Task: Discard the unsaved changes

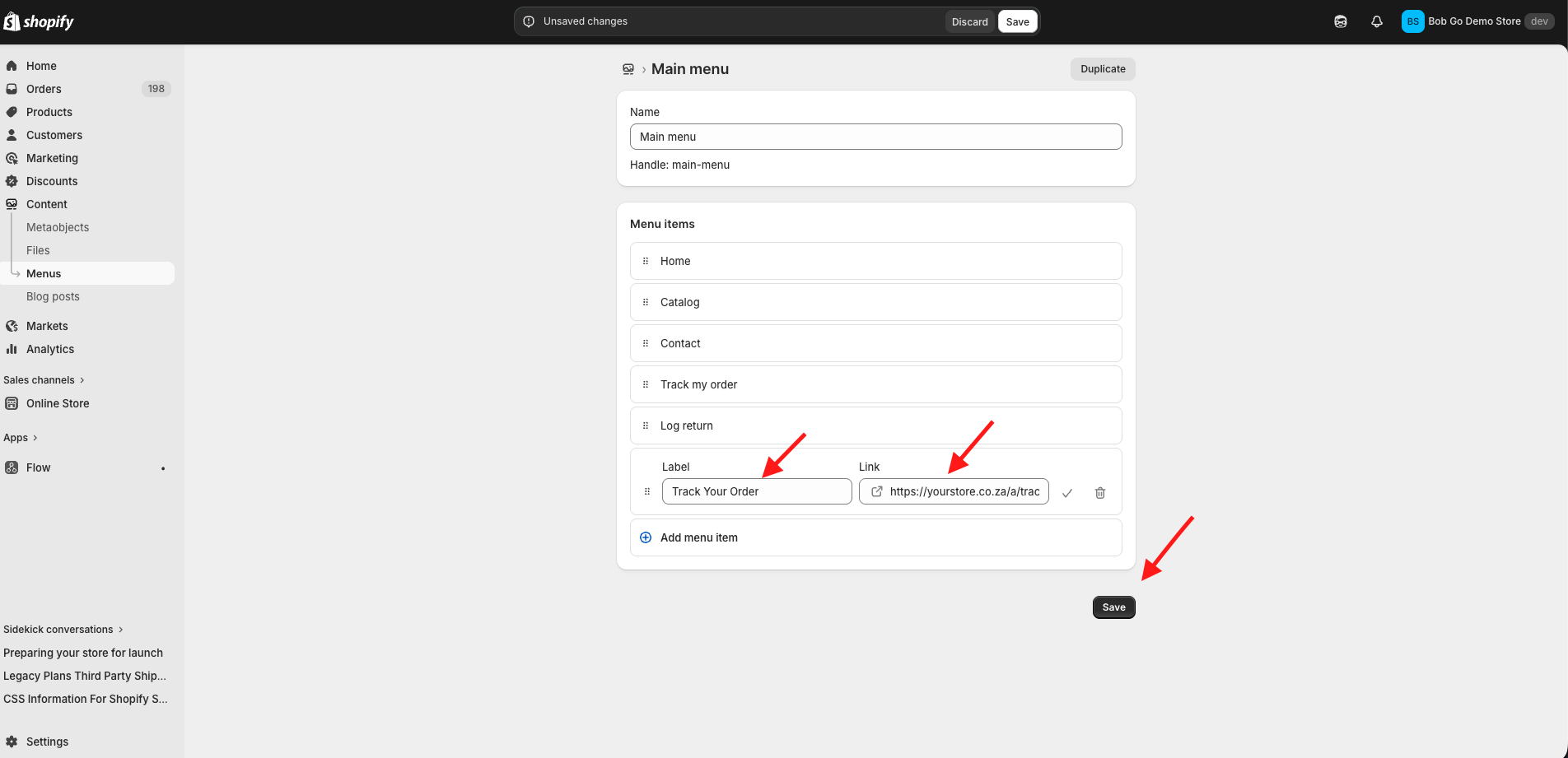Action: click(x=969, y=22)
